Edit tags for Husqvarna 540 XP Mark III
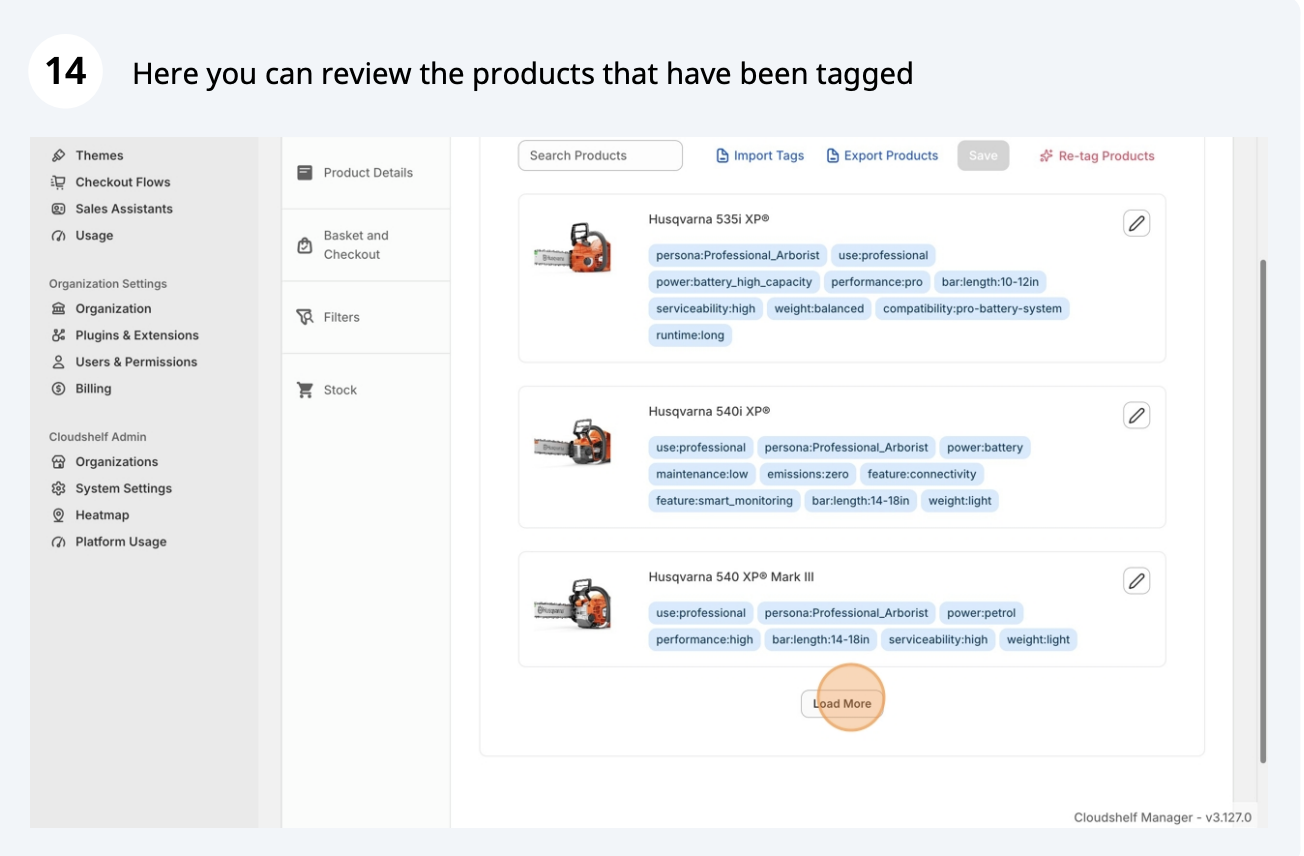The height and width of the screenshot is (856, 1304). point(1136,581)
